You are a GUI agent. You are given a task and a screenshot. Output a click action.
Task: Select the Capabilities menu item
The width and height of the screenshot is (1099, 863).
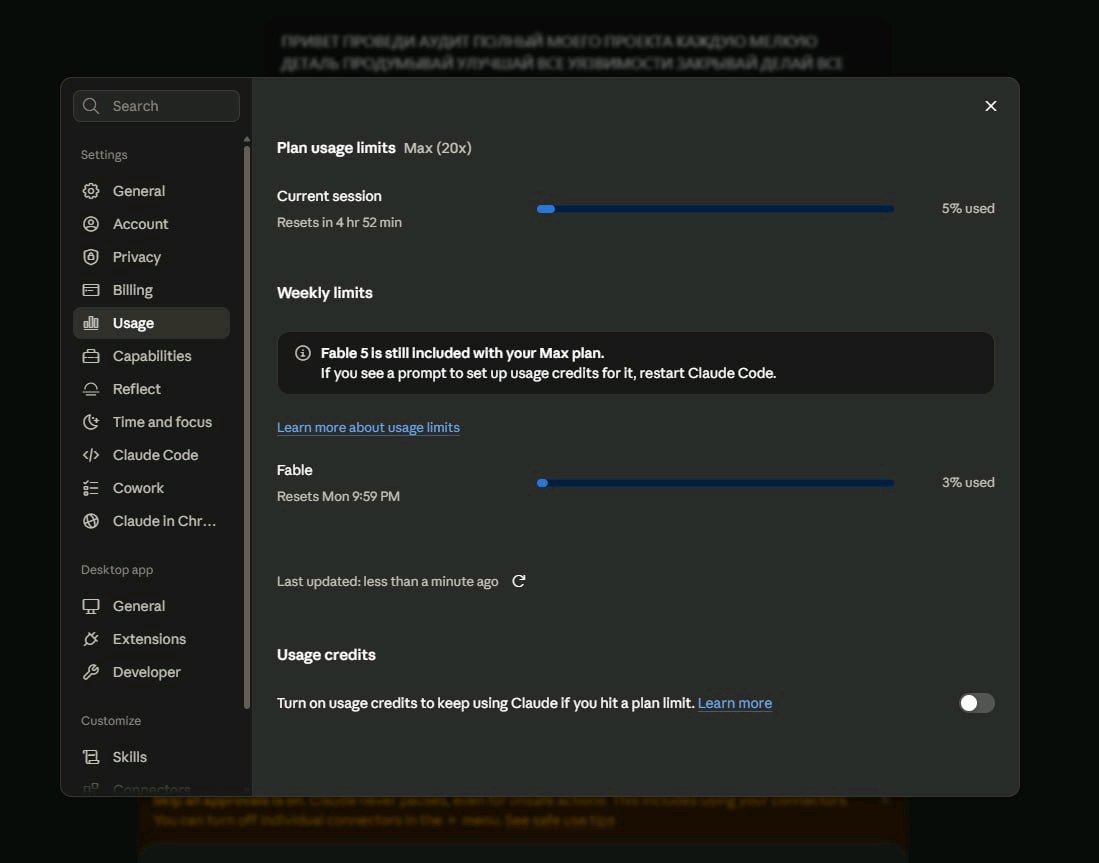tap(151, 355)
